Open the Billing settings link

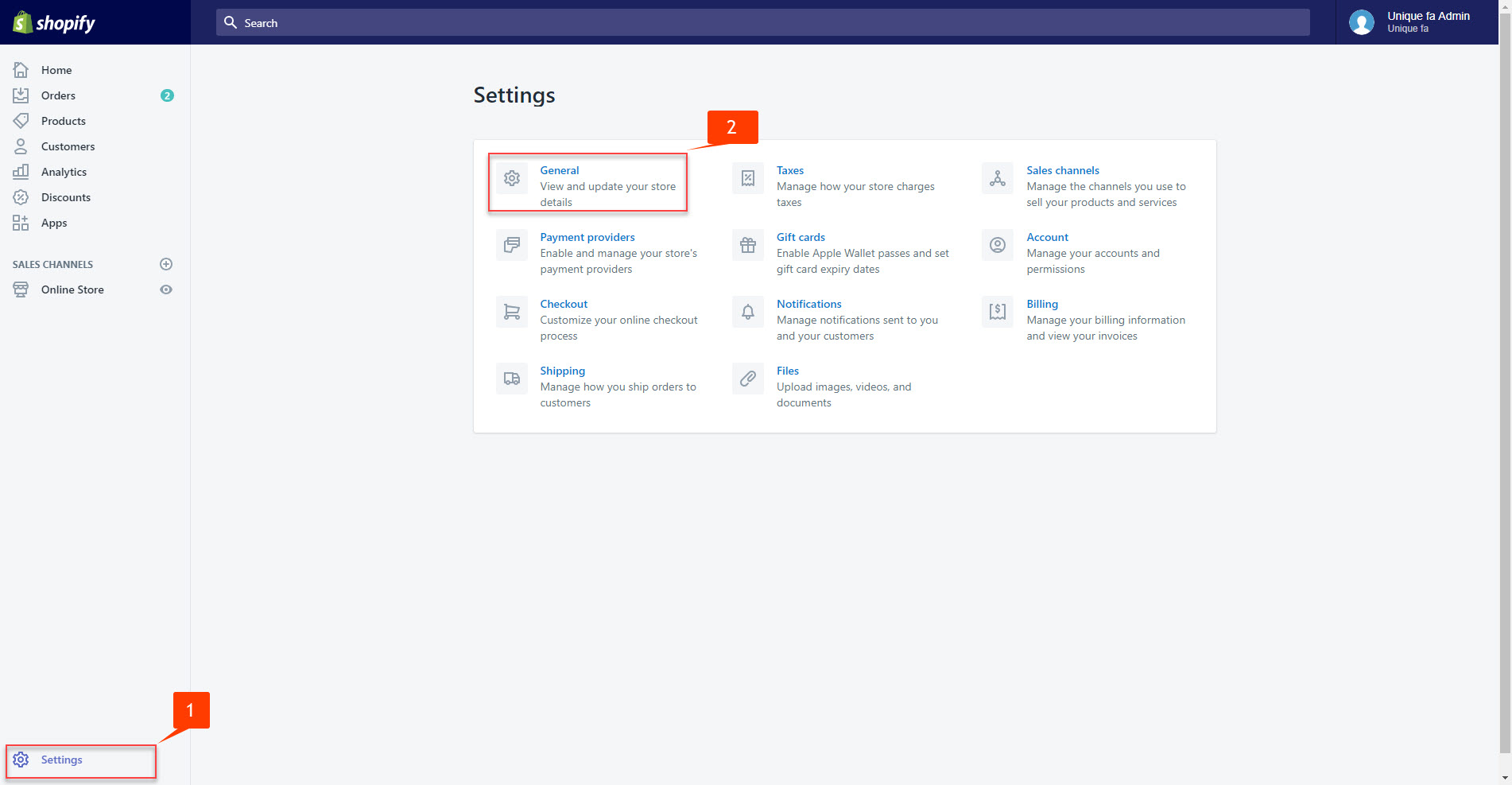tap(1042, 304)
